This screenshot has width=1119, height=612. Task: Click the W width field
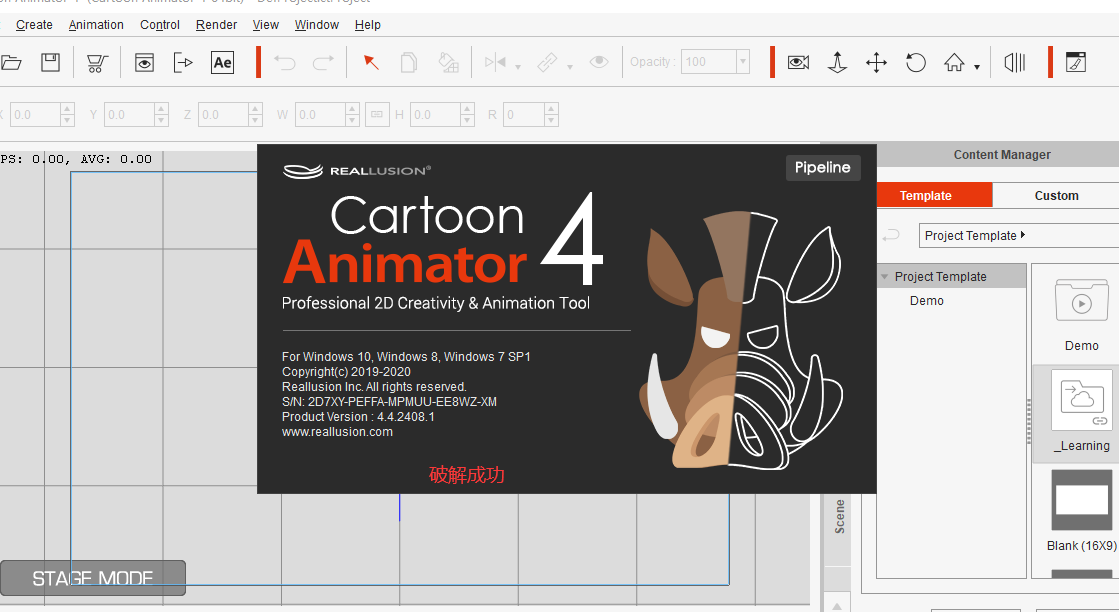[320, 114]
